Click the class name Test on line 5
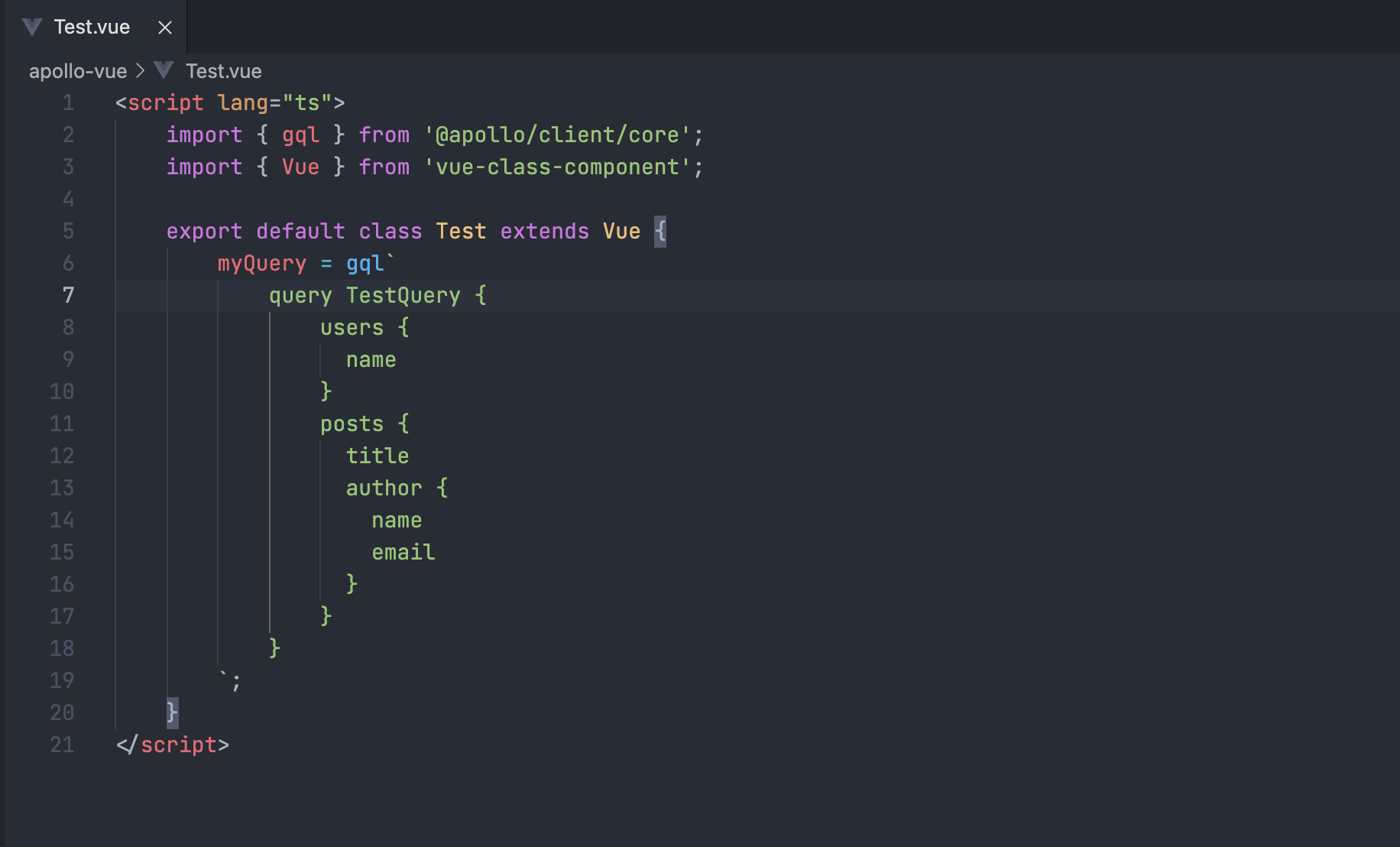 coord(461,231)
